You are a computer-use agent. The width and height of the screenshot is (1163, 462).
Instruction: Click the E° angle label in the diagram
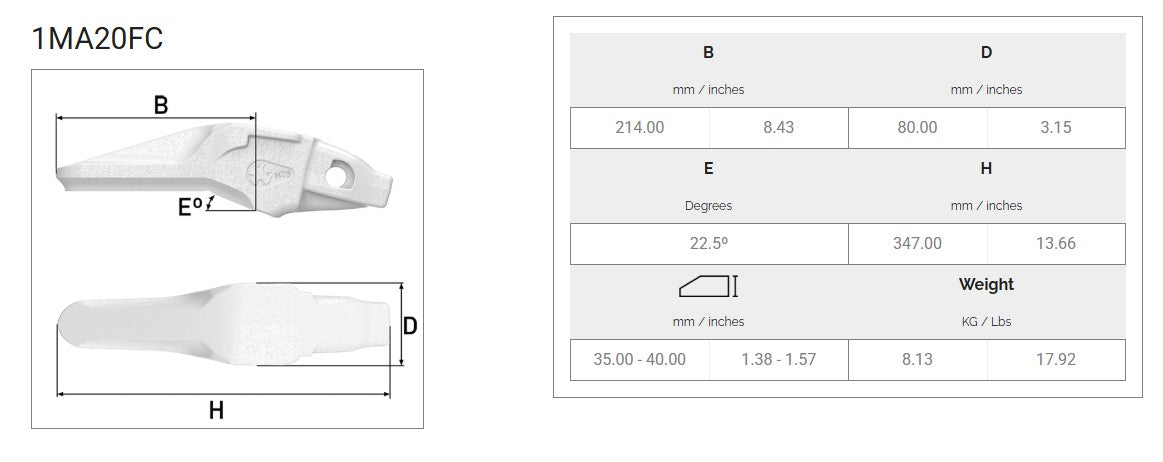pos(190,206)
